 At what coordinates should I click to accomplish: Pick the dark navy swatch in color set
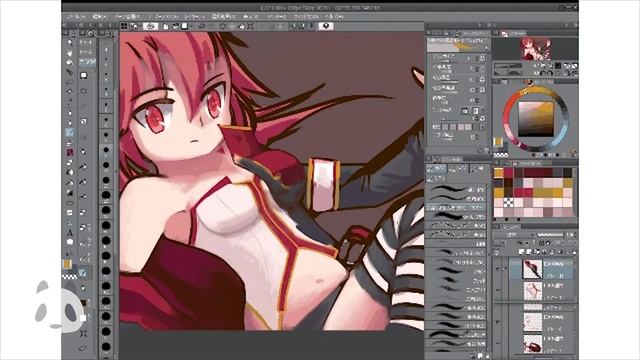tap(498, 183)
